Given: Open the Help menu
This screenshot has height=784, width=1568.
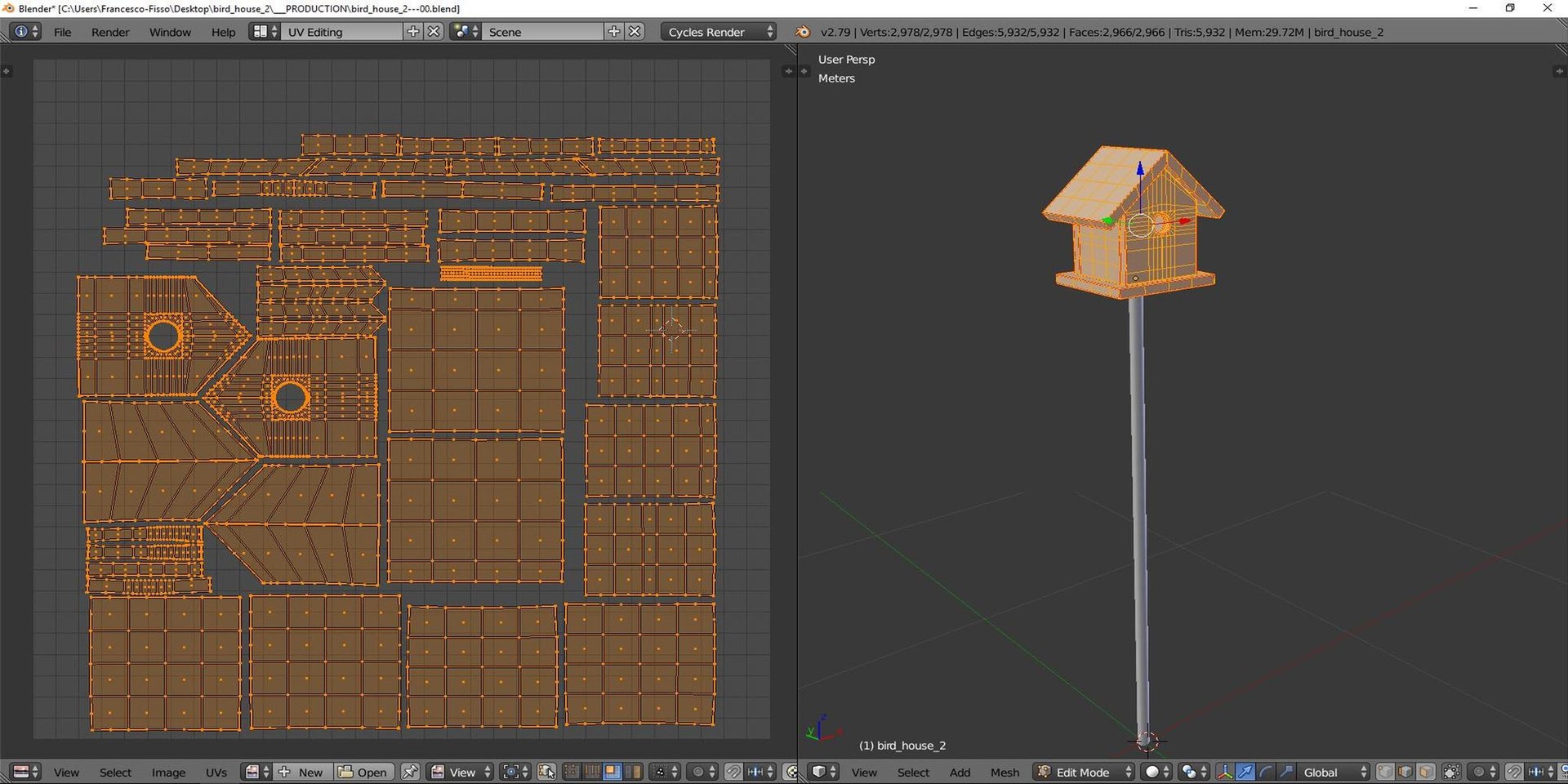Looking at the screenshot, I should pos(223,32).
